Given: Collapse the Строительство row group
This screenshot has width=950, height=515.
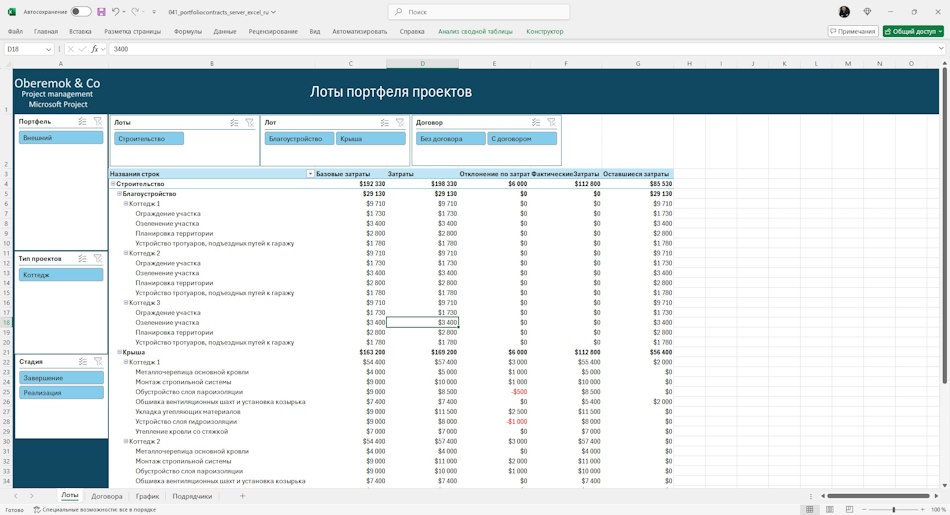Looking at the screenshot, I should [113, 184].
